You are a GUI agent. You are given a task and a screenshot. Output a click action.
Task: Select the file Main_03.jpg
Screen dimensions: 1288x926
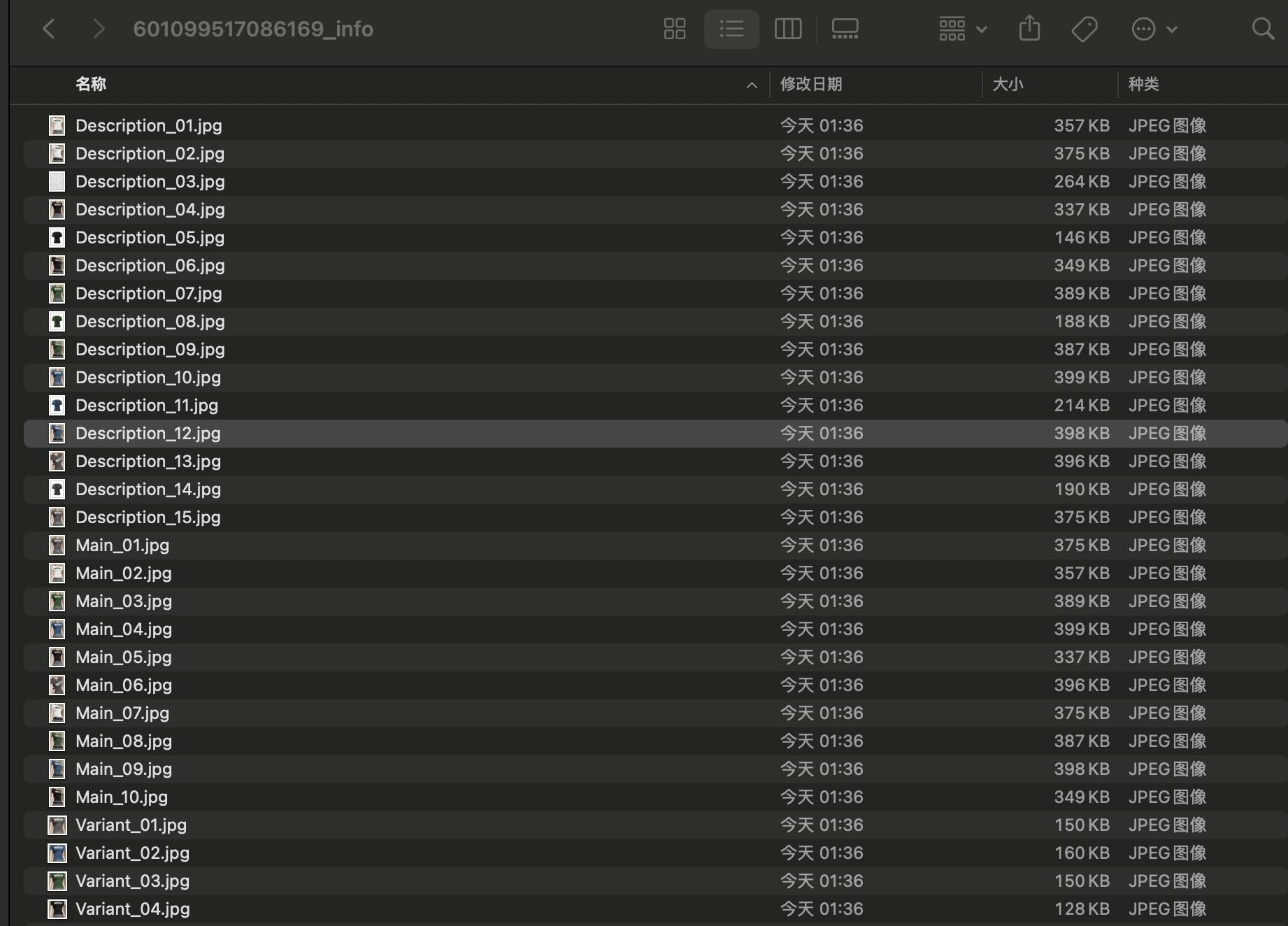tap(655, 601)
